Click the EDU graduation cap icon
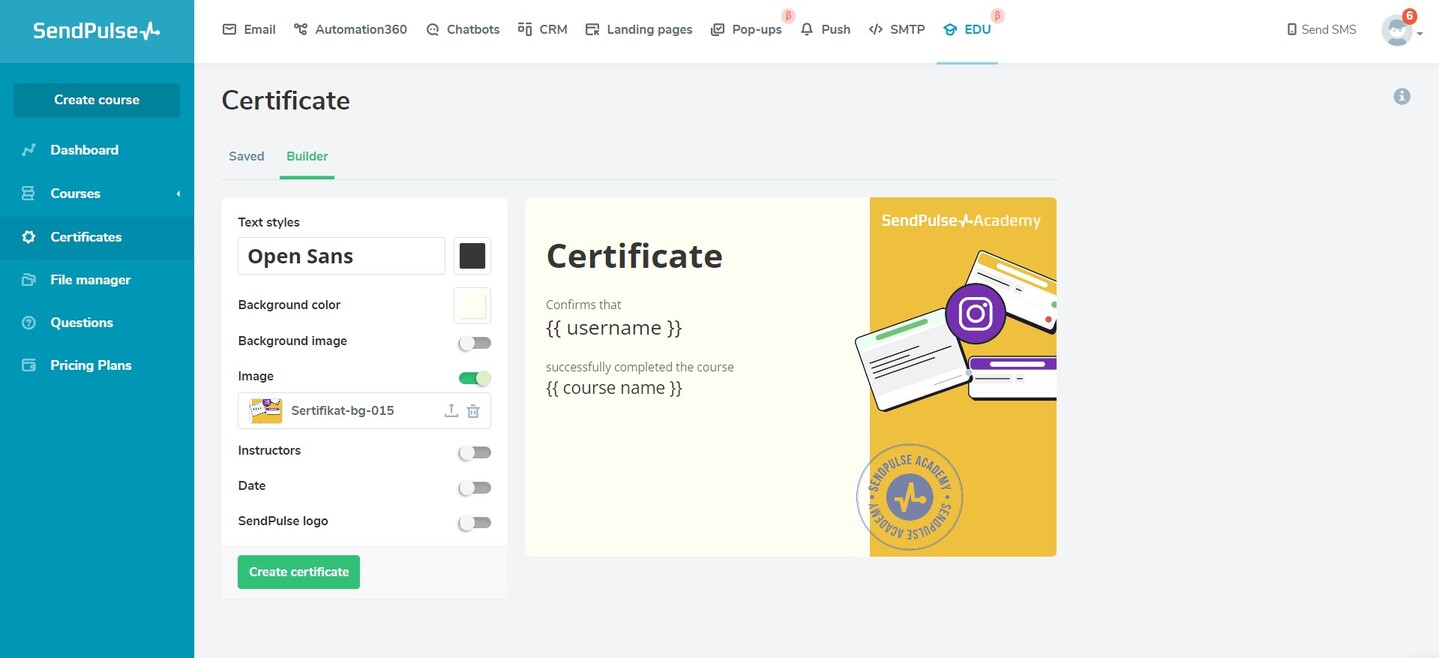Image resolution: width=1439 pixels, height=658 pixels. [950, 29]
